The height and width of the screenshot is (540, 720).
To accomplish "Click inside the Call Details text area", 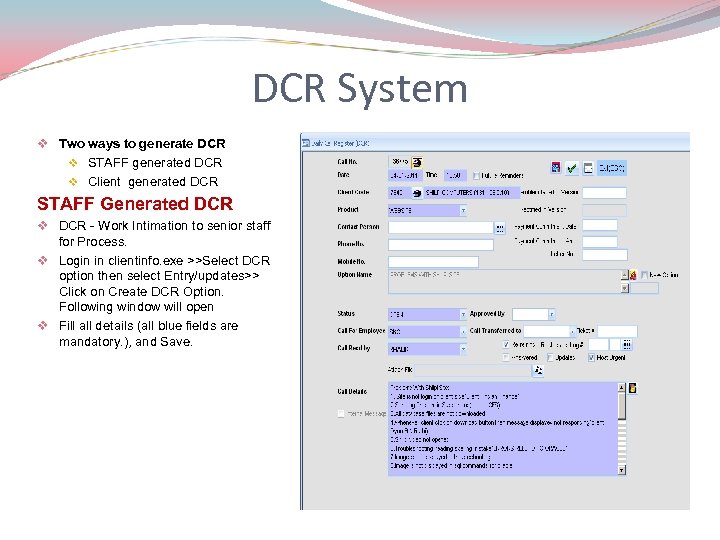I will tap(503, 428).
